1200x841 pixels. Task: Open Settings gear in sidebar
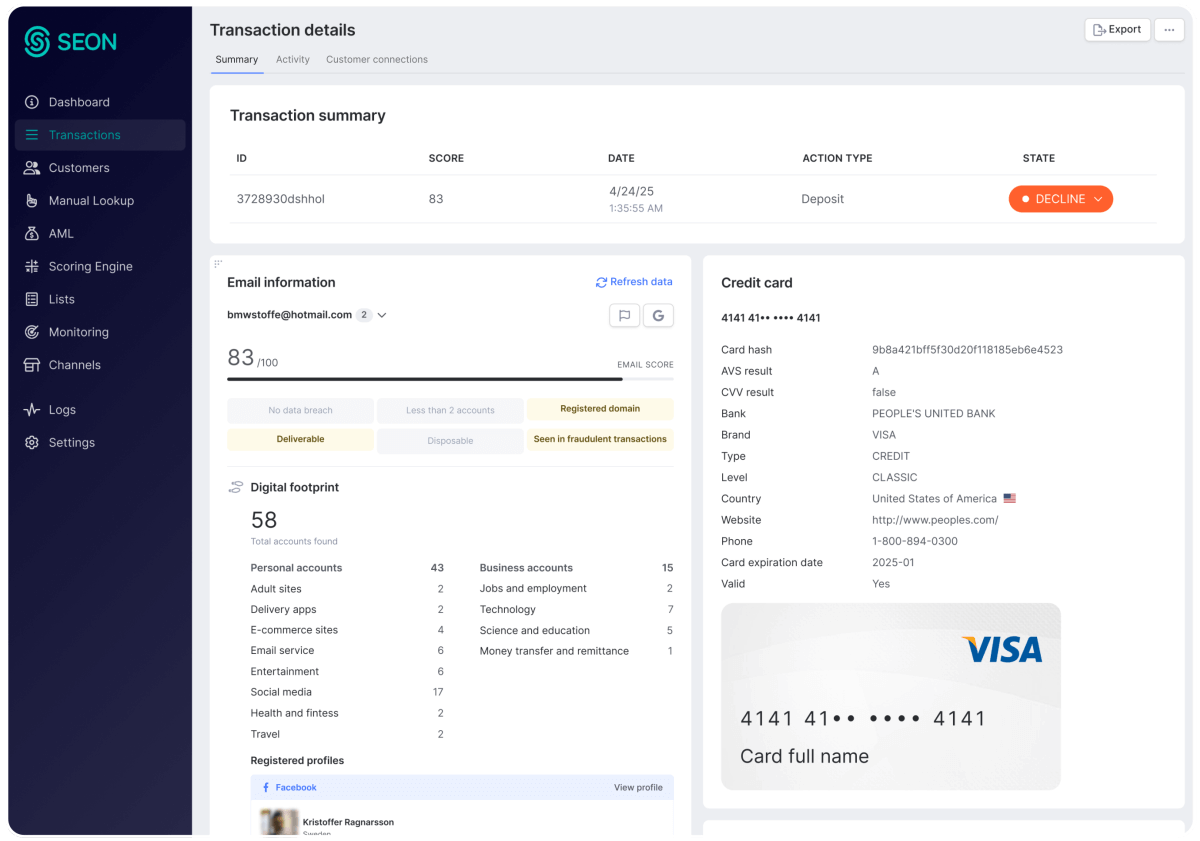pyautogui.click(x=32, y=443)
